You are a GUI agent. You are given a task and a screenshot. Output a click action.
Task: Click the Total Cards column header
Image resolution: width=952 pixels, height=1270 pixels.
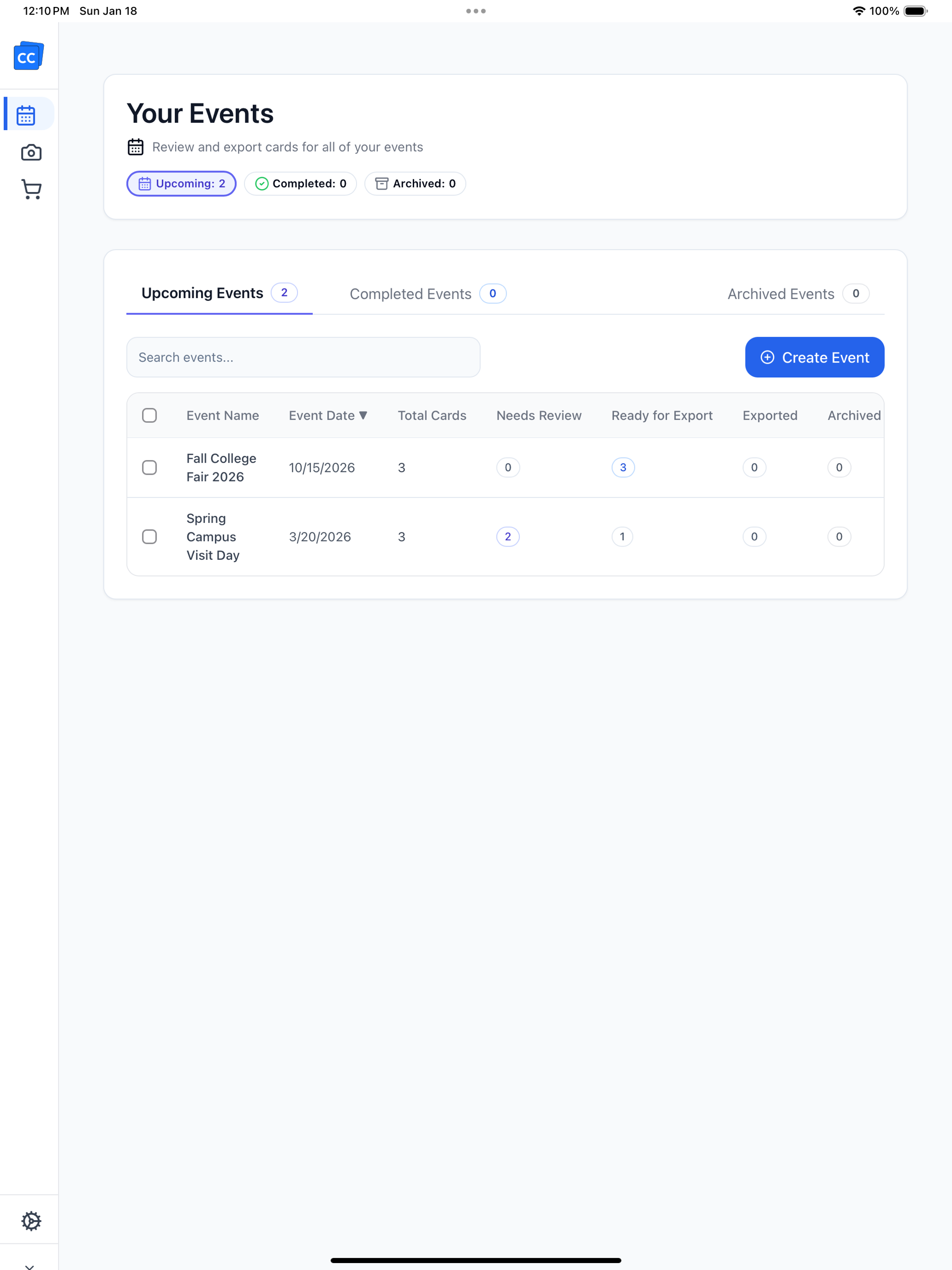[432, 416]
